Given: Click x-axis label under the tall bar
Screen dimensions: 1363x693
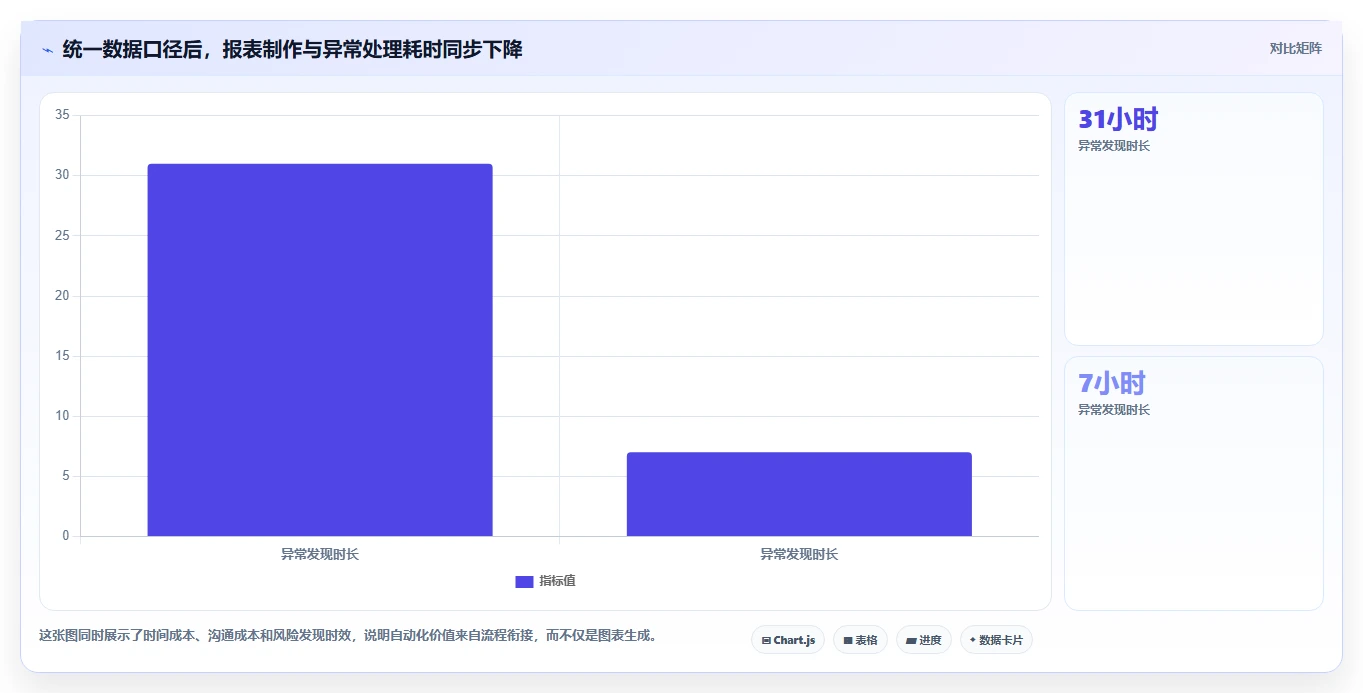Looking at the screenshot, I should tap(320, 554).
